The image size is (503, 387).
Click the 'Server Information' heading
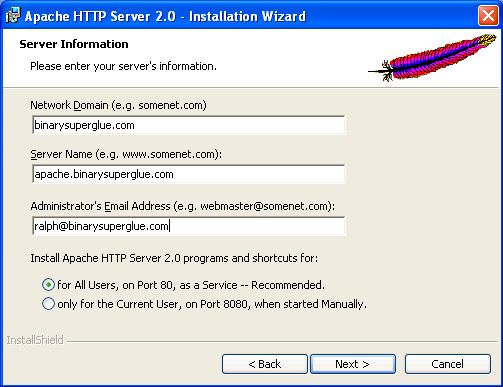coord(74,44)
